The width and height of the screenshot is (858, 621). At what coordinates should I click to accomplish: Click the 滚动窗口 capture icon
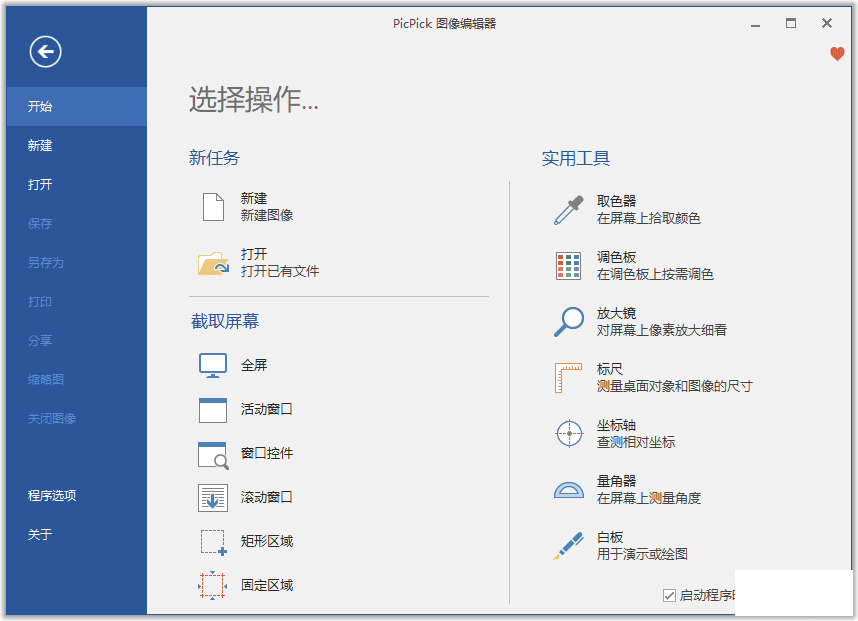coord(213,498)
